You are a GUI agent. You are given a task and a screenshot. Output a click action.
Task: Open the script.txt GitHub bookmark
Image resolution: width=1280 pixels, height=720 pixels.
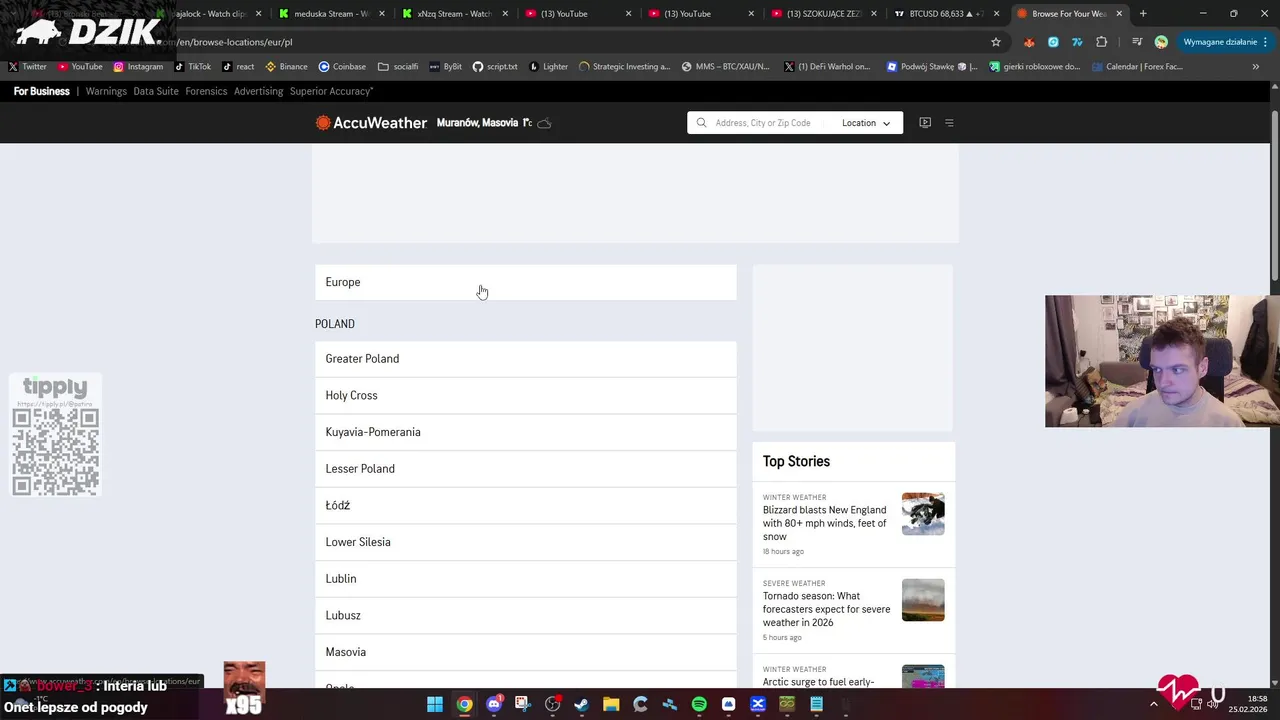click(495, 67)
